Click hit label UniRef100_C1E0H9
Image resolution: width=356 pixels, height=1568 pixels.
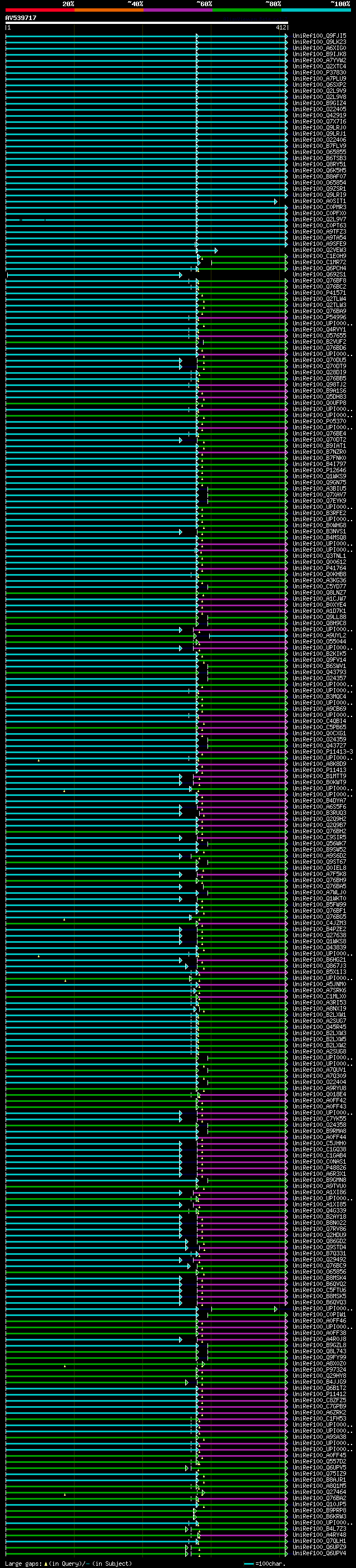pos(319,256)
